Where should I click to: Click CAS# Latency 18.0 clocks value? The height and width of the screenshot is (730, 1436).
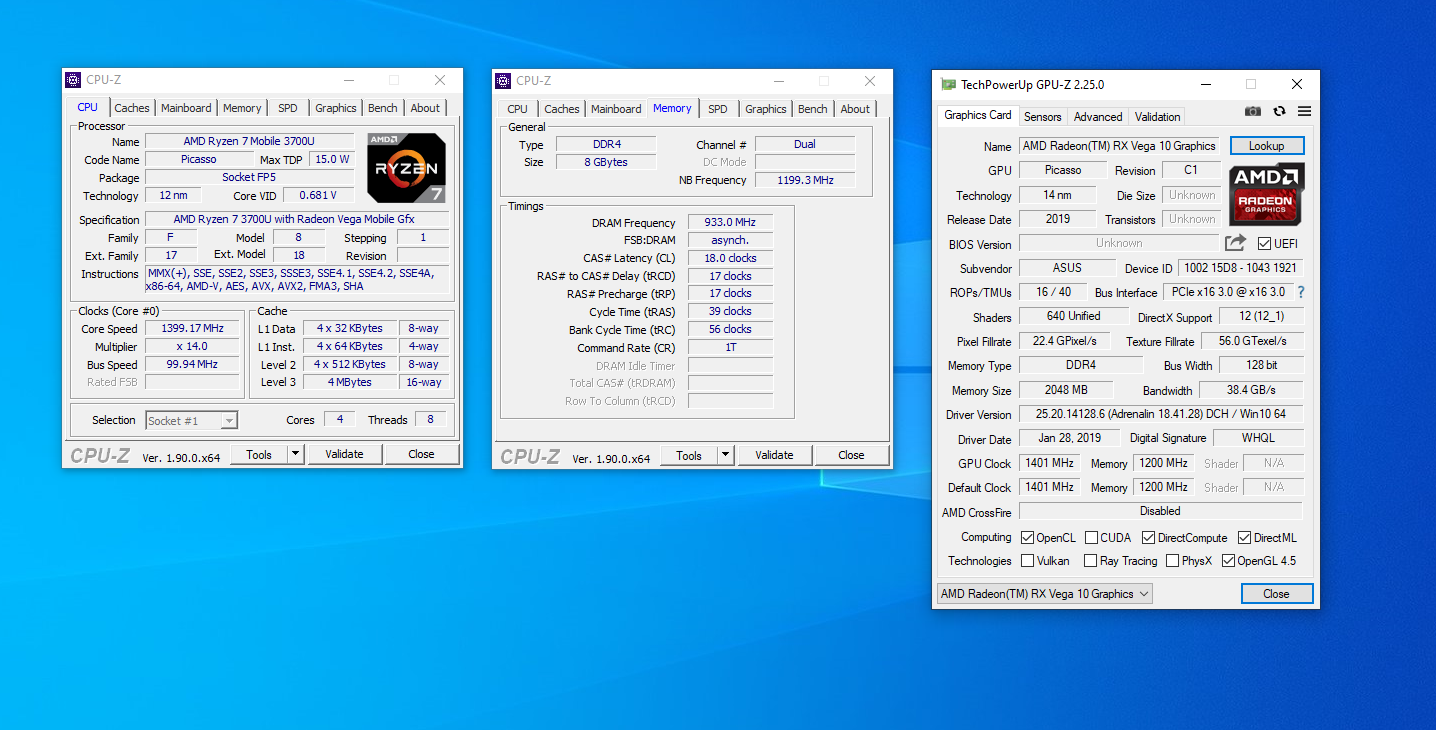[730, 258]
